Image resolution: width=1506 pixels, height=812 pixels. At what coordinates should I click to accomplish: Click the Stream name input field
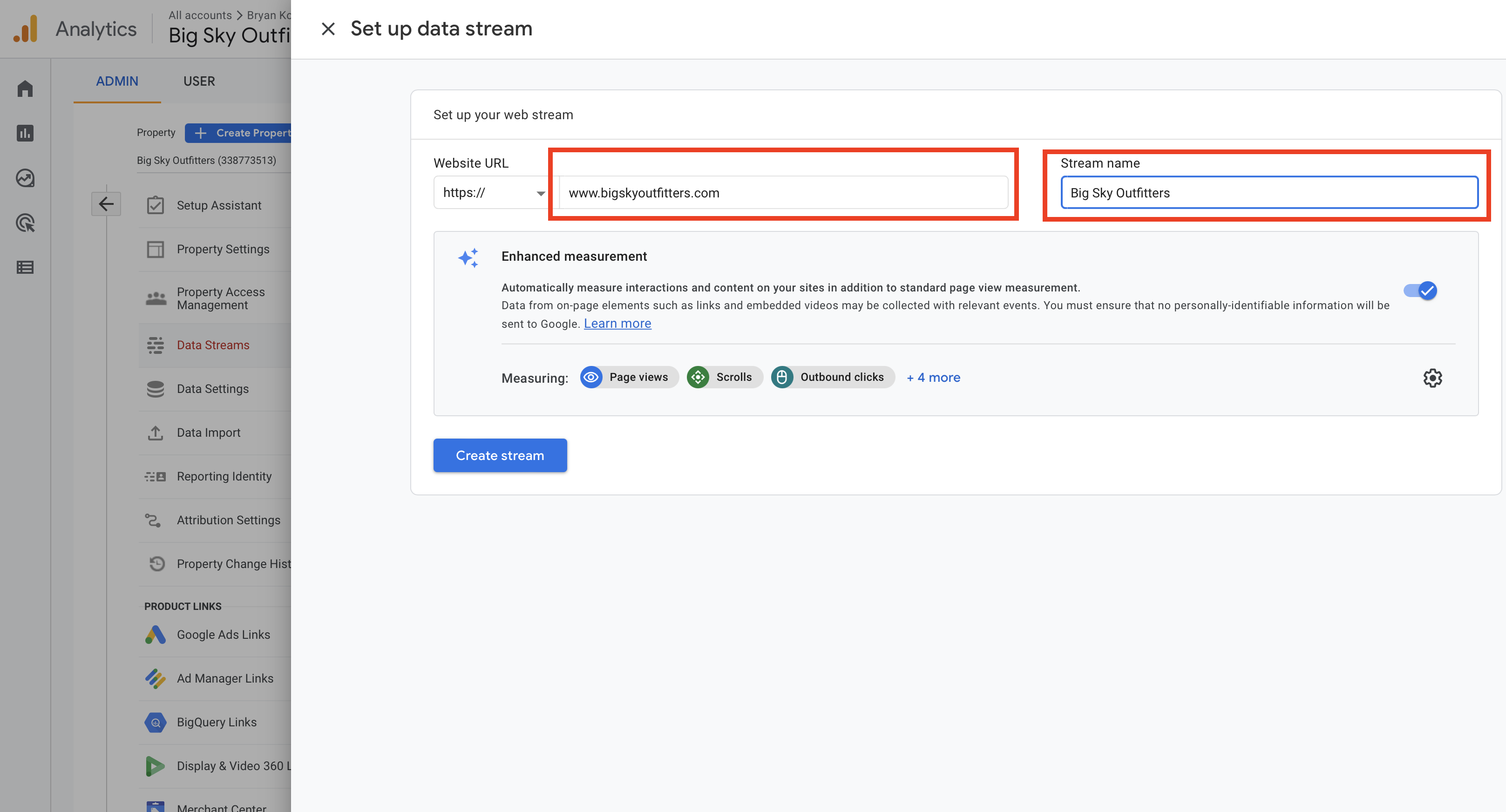tap(1269, 192)
